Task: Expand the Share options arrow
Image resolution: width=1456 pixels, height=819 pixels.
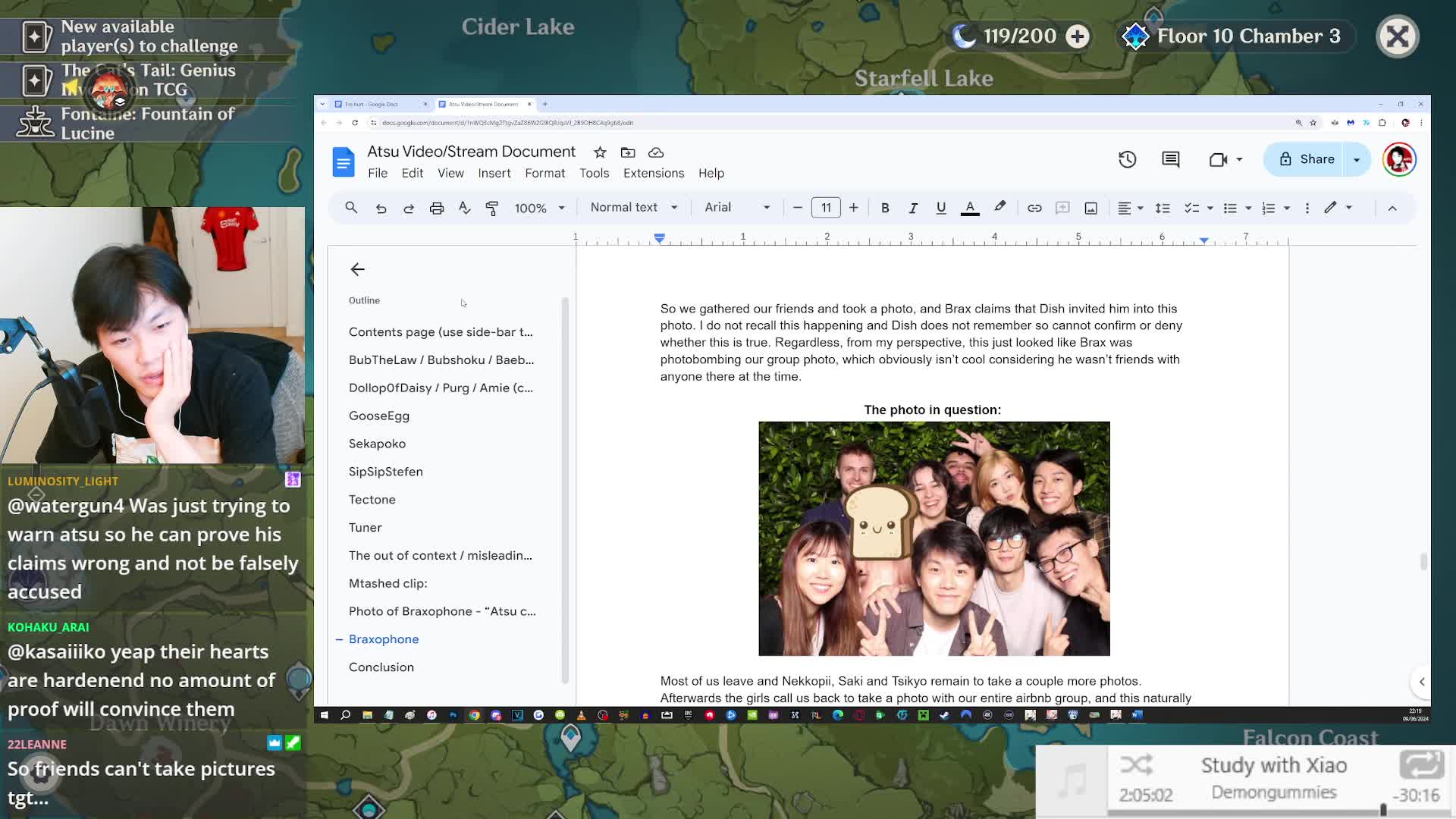Action: pyautogui.click(x=1357, y=159)
